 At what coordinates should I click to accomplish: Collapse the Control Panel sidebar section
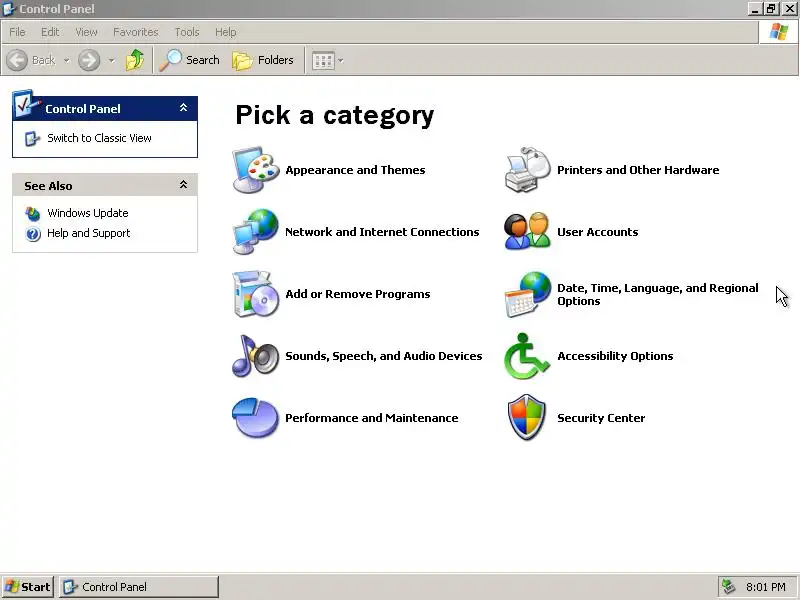pos(183,108)
